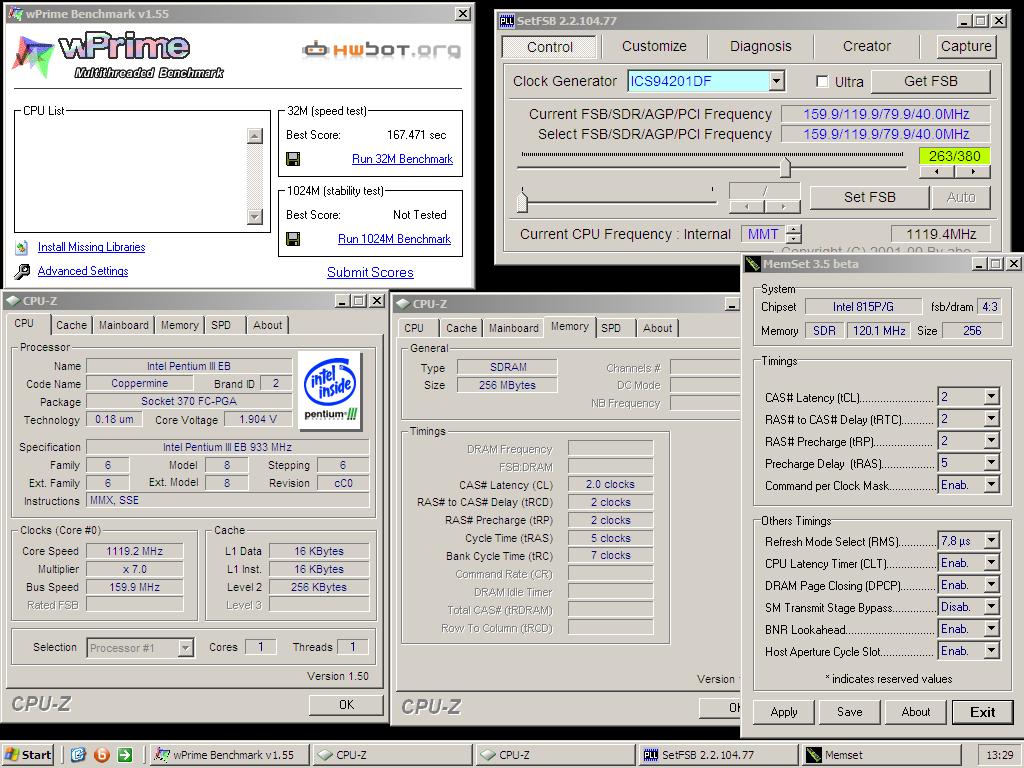Expand Refresh Mode Select (RMS) dropdown
The image size is (1024, 768).
pos(991,541)
